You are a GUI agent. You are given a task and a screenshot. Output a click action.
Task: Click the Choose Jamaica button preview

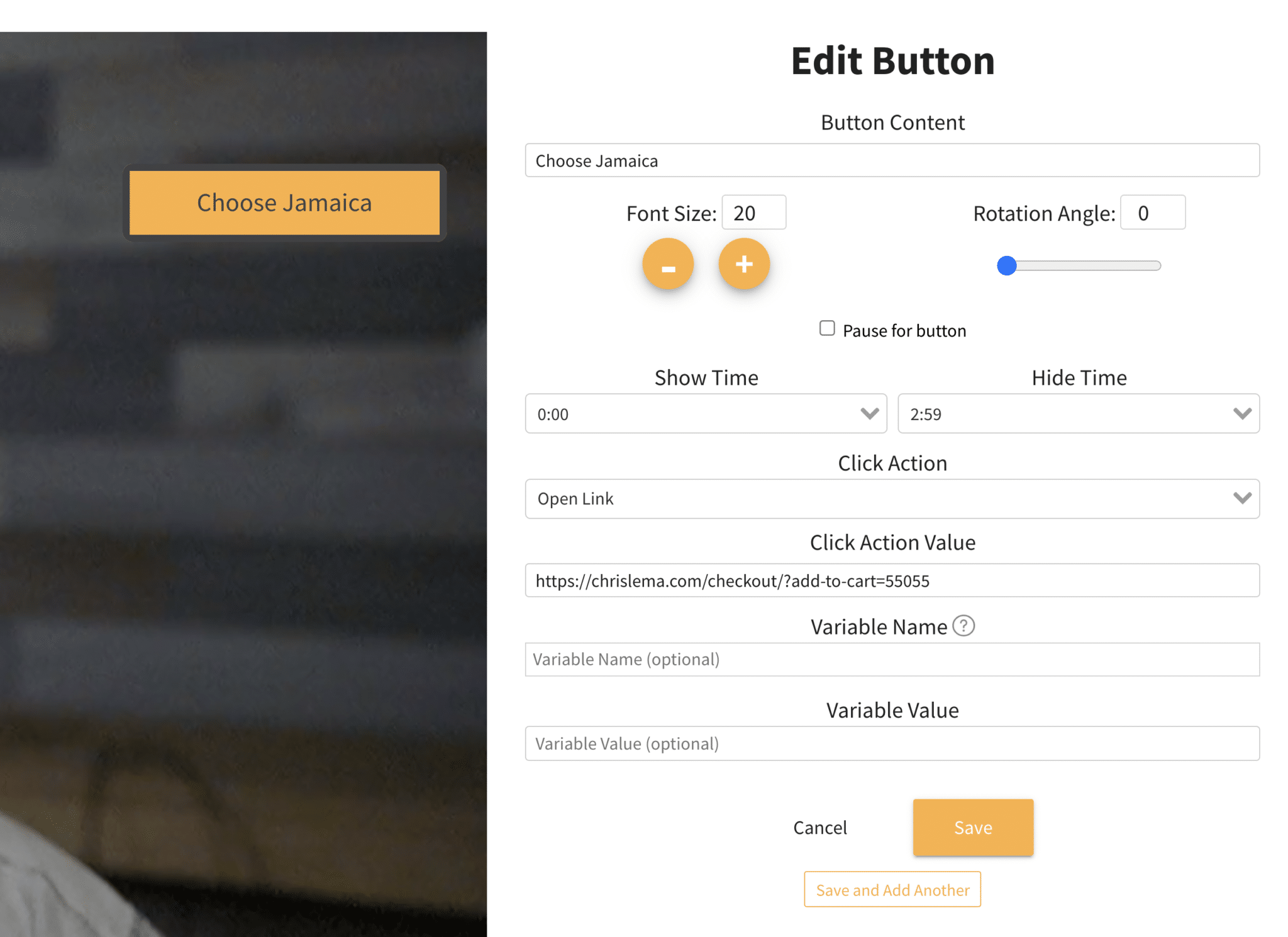pyautogui.click(x=284, y=202)
